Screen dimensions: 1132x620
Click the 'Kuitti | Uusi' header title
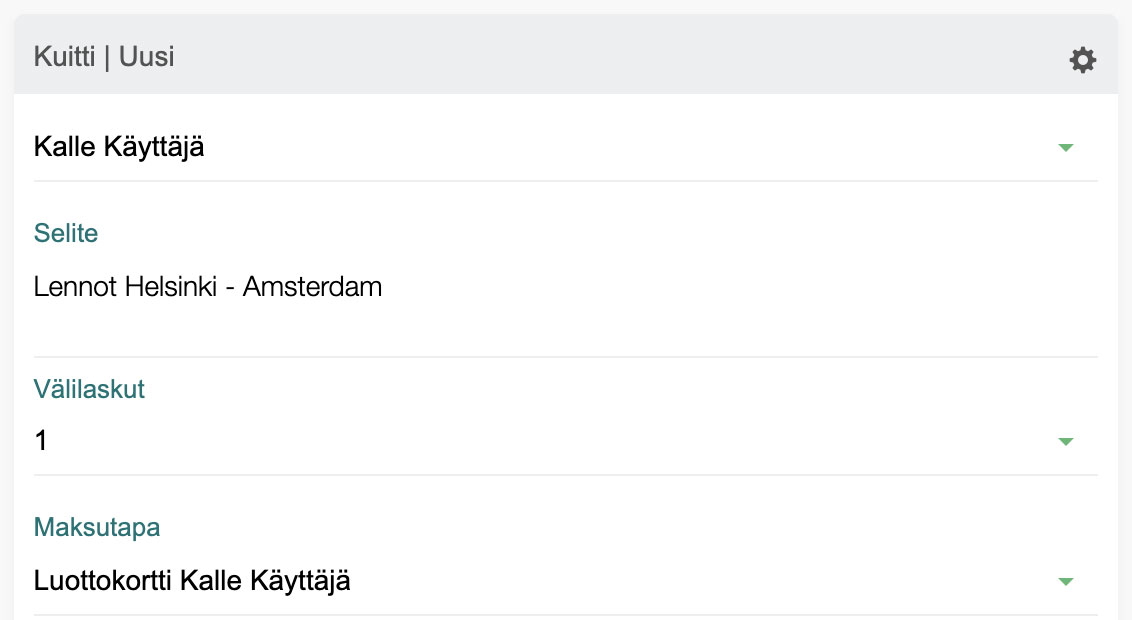[x=104, y=56]
